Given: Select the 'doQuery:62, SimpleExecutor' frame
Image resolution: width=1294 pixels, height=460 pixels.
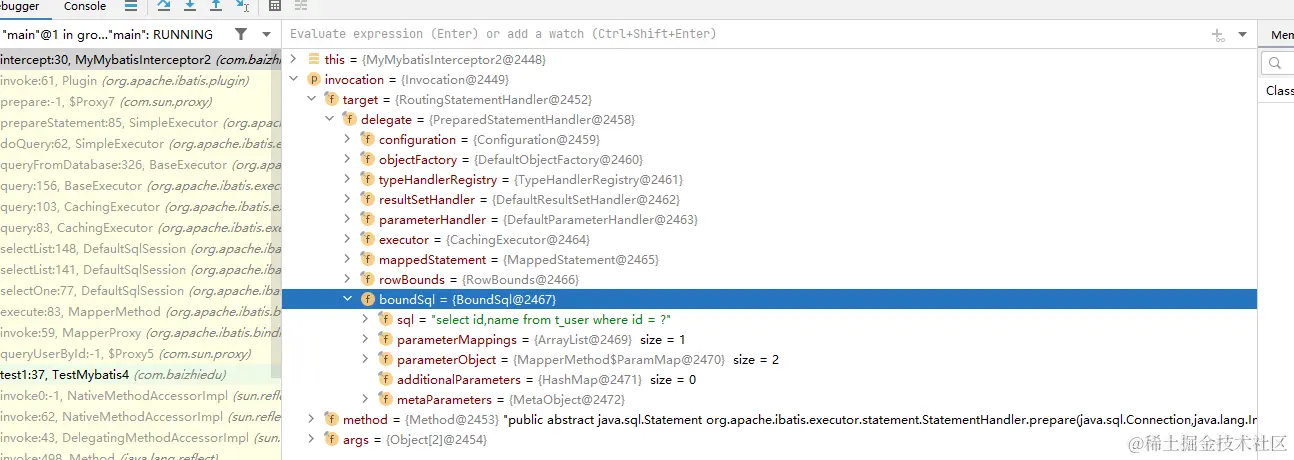Looking at the screenshot, I should pyautogui.click(x=140, y=144).
